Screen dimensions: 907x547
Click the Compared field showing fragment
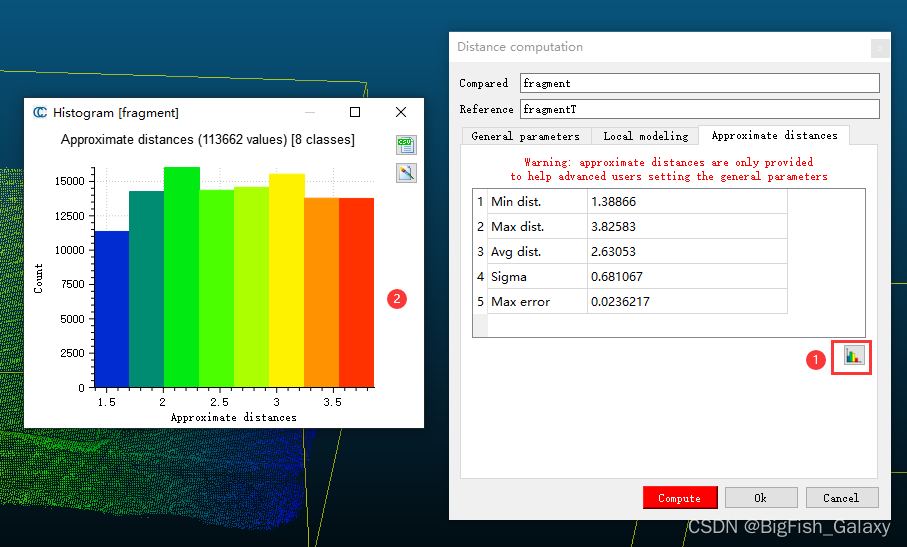[x=699, y=83]
